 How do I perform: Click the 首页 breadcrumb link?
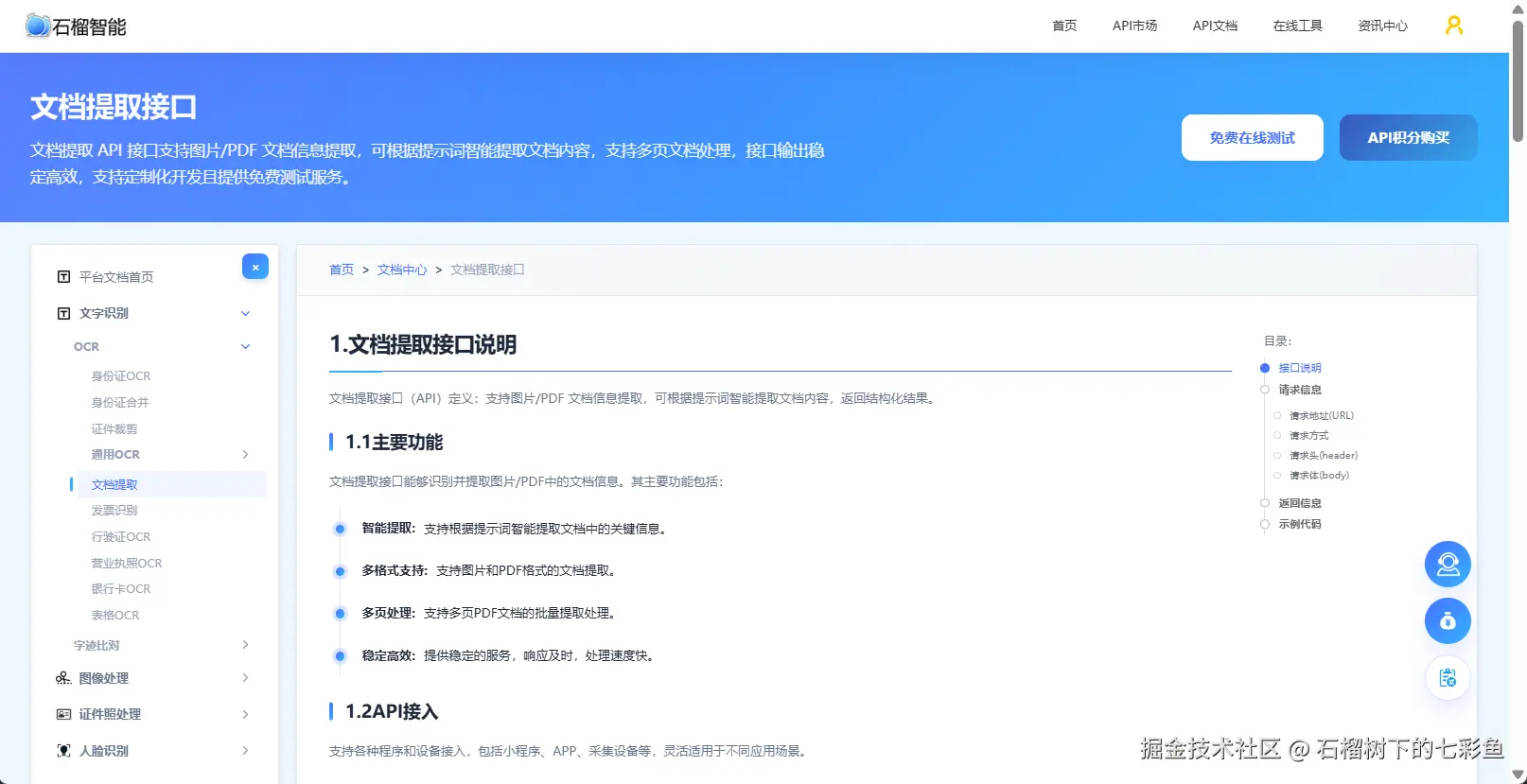(x=342, y=270)
